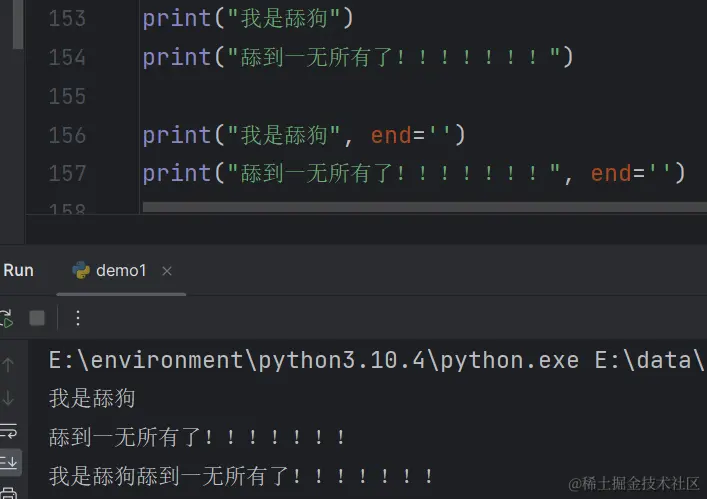Click line number 155 in gutter
The height and width of the screenshot is (499, 707).
(x=67, y=96)
